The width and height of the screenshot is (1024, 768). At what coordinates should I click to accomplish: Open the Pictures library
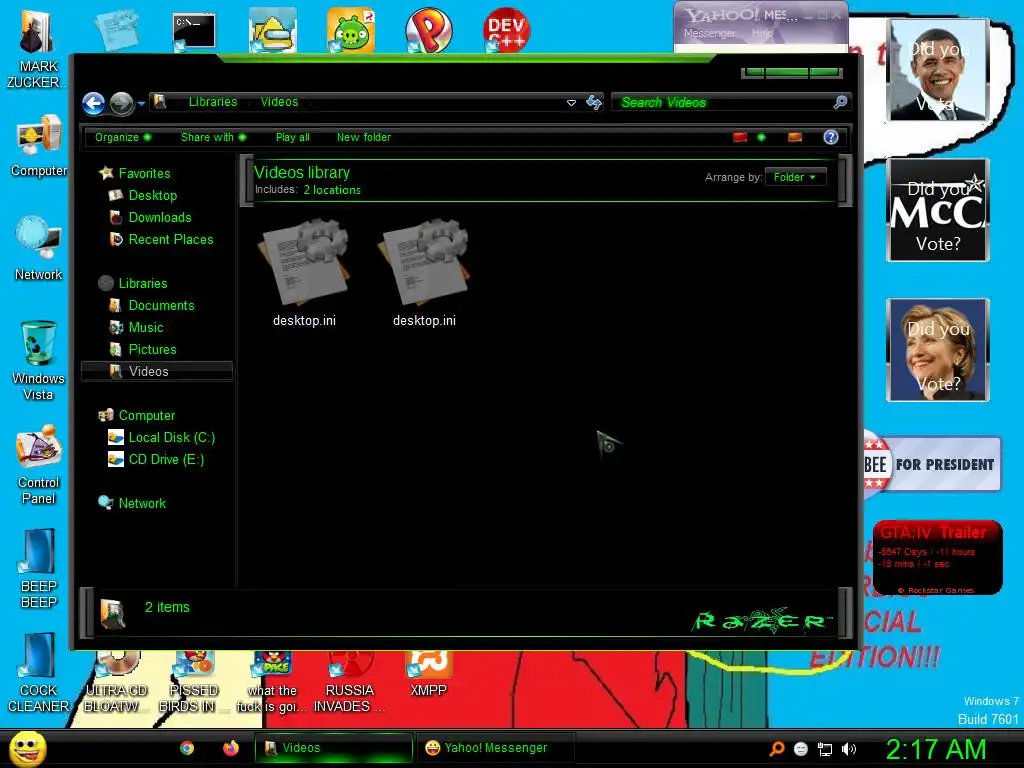point(152,349)
